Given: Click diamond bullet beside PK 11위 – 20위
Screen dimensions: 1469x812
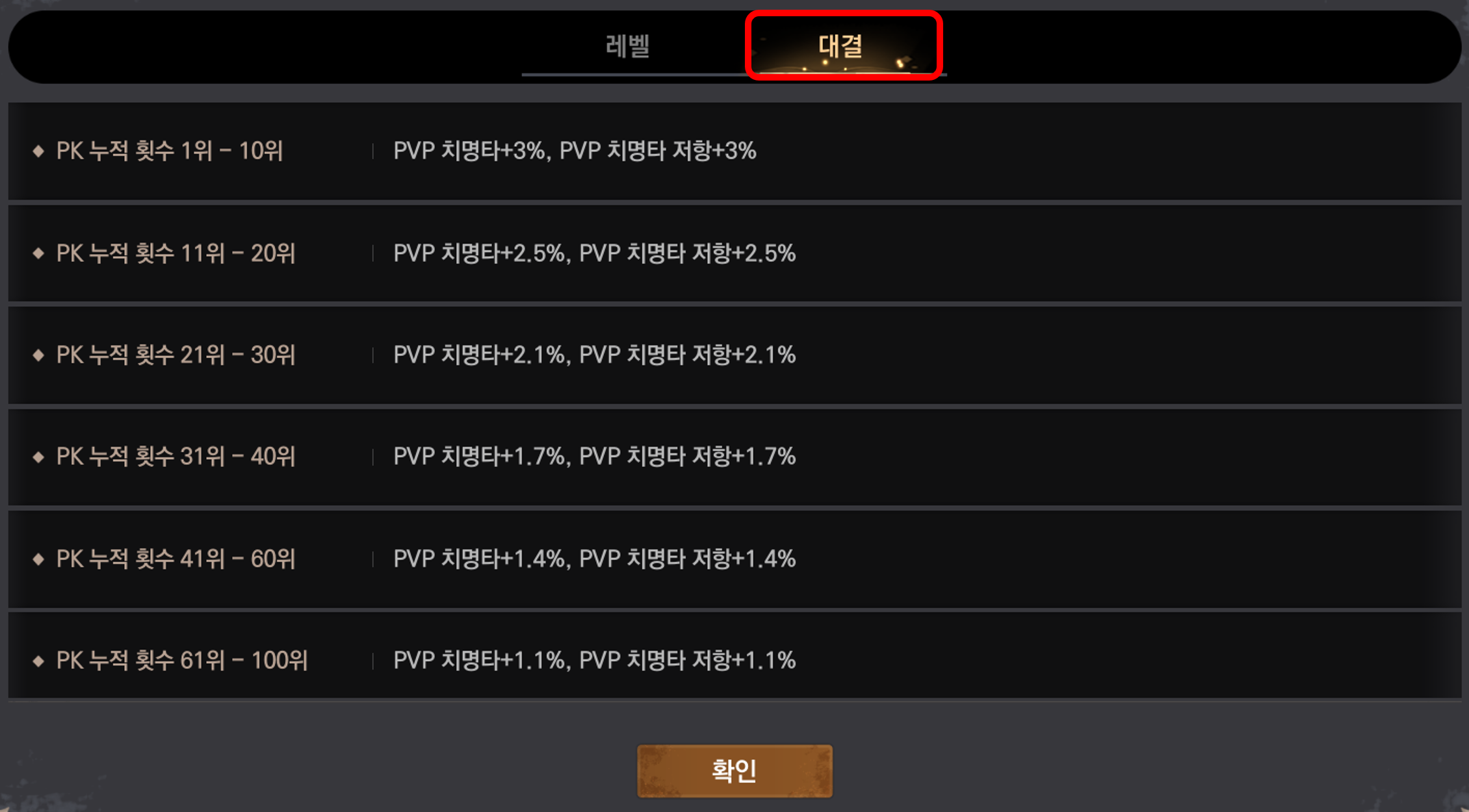Looking at the screenshot, I should [38, 253].
